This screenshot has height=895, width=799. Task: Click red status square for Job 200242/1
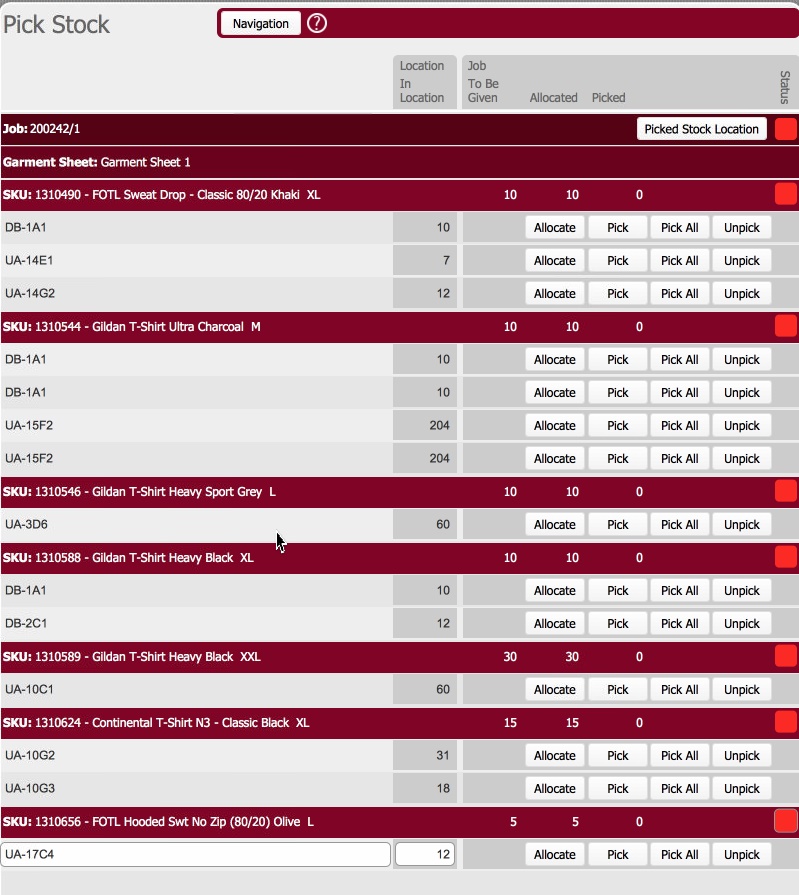tap(785, 129)
